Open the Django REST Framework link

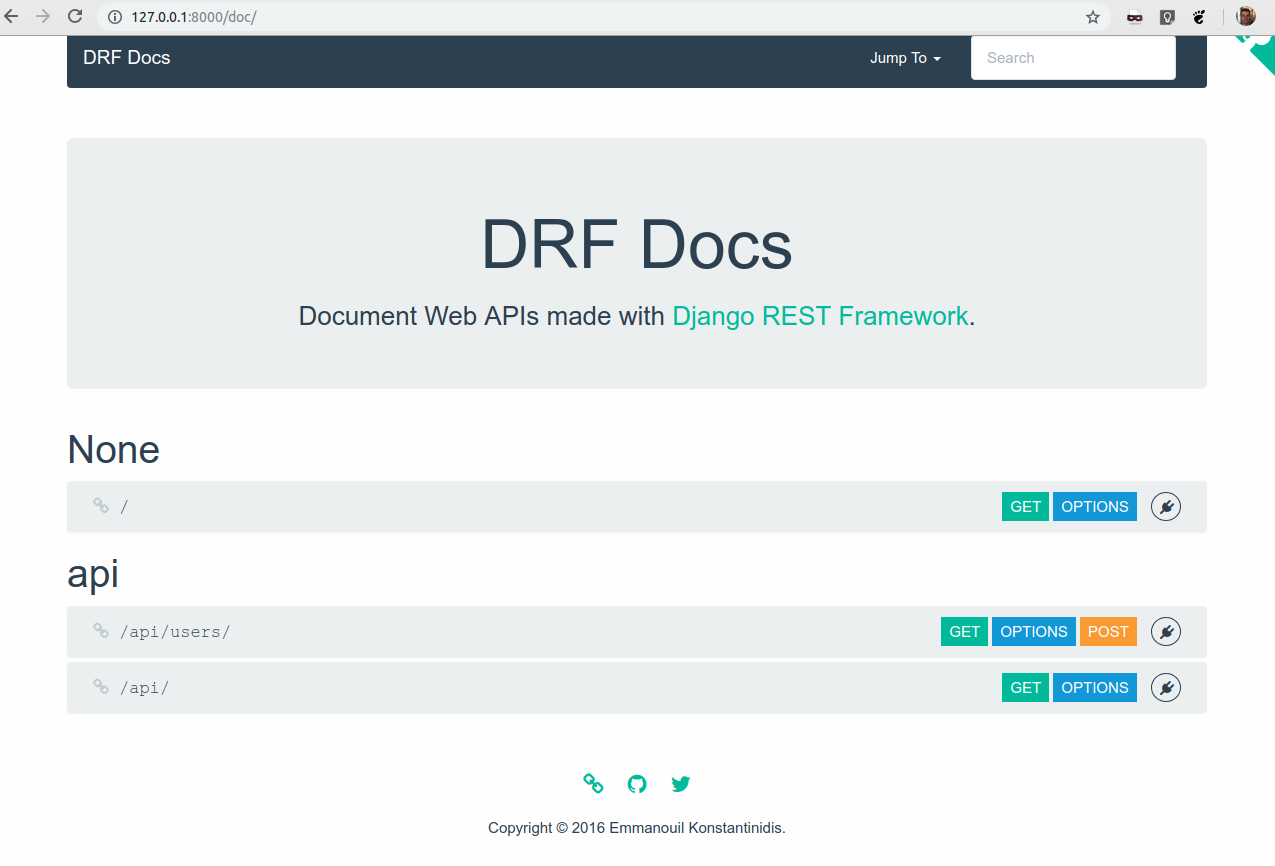coord(820,316)
